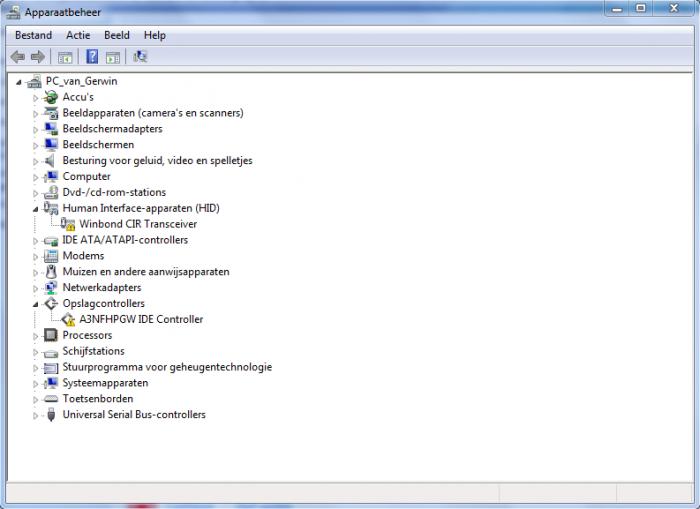Select Dvd-/cd-rom-stations label

coord(114,192)
